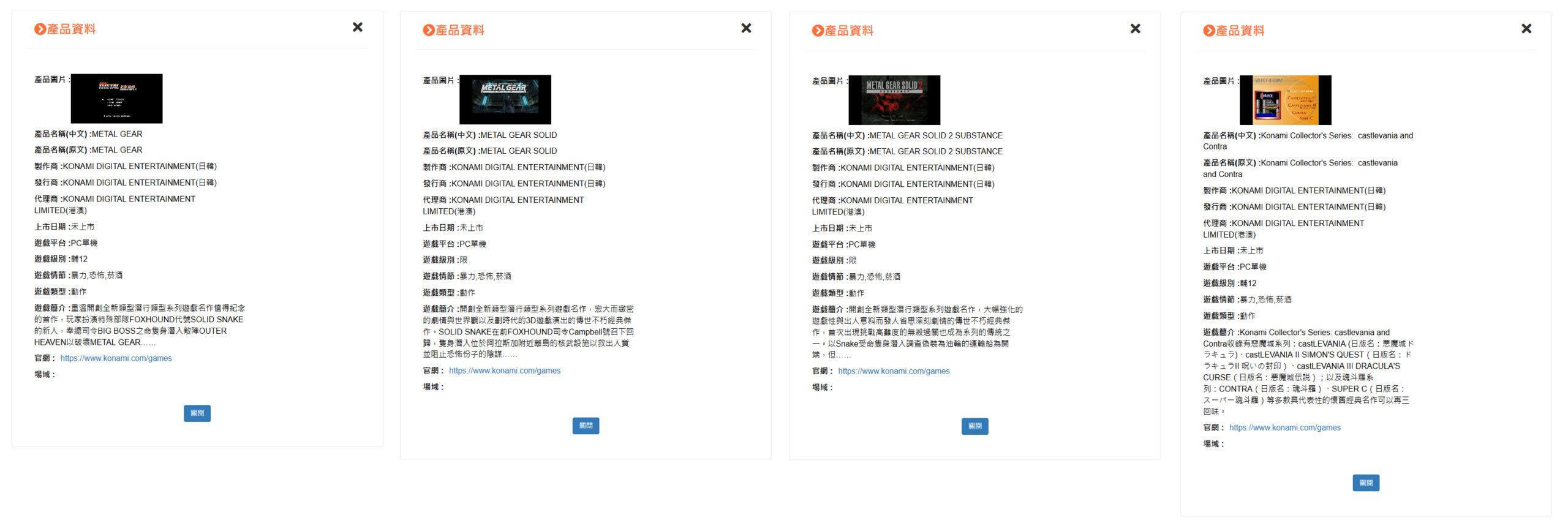Open the METAL GEAR SOLID 2 product thumbnail
Screen dimensions: 1568x531
pyautogui.click(x=894, y=100)
